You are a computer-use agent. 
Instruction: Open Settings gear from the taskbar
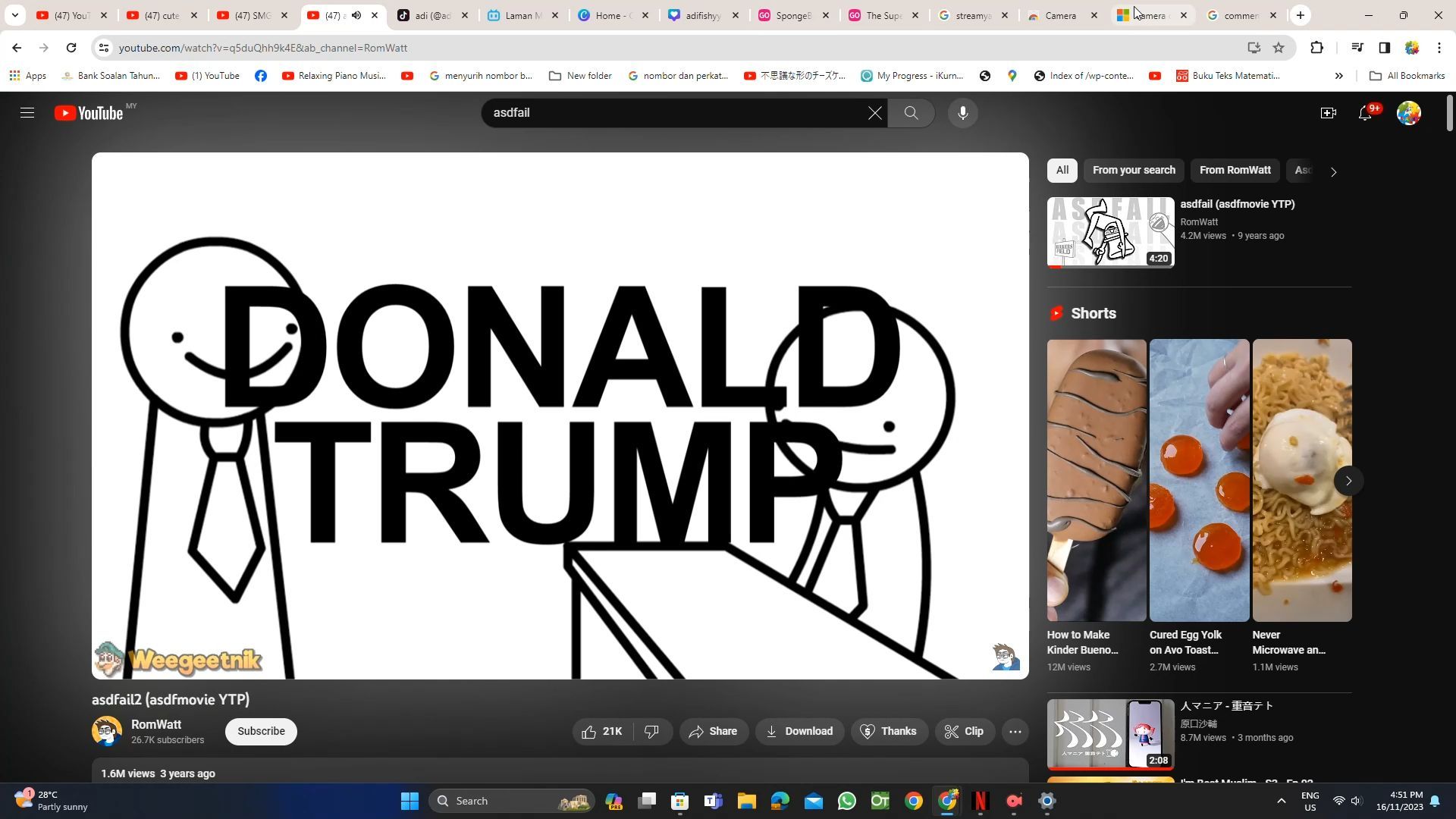pos(1046,801)
